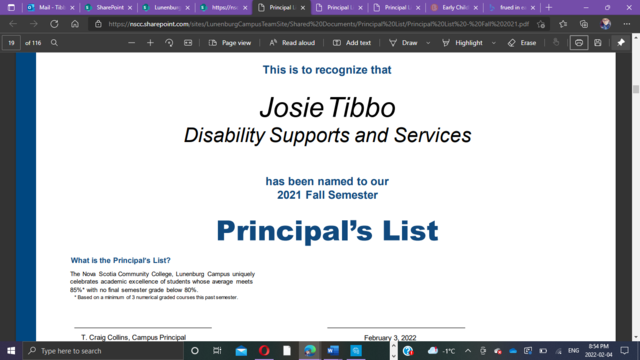
Task: Open network connection settings icon
Action: coord(558,351)
